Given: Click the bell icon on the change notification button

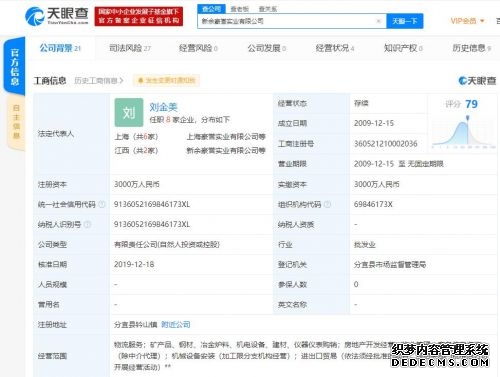Looking at the screenshot, I should (x=140, y=80).
